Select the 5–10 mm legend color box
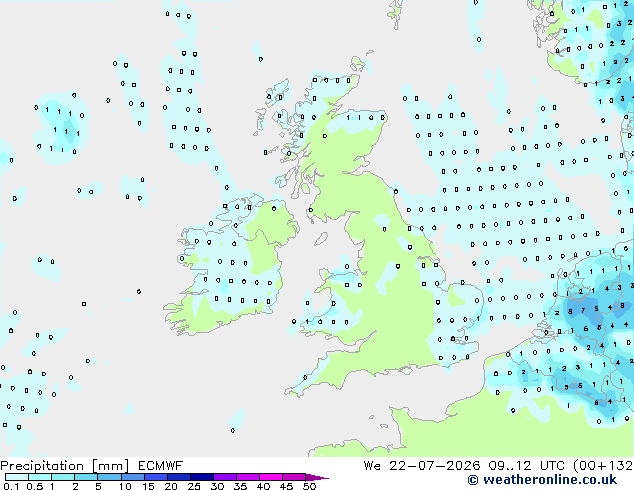The width and height of the screenshot is (634, 490). pos(109,477)
